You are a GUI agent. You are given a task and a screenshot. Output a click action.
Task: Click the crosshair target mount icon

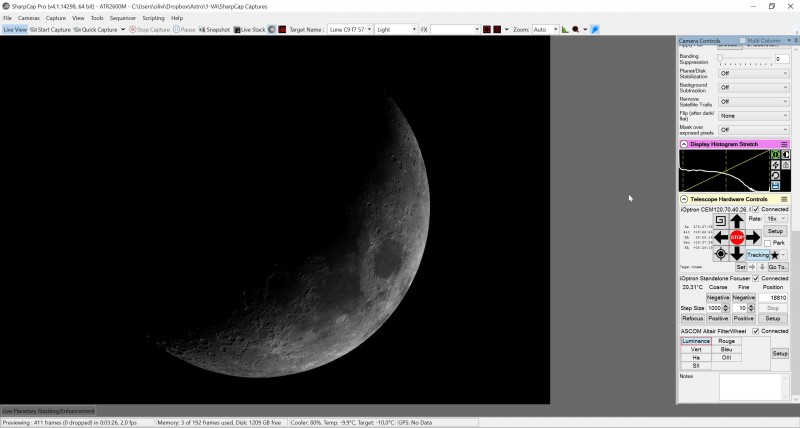[720, 254]
